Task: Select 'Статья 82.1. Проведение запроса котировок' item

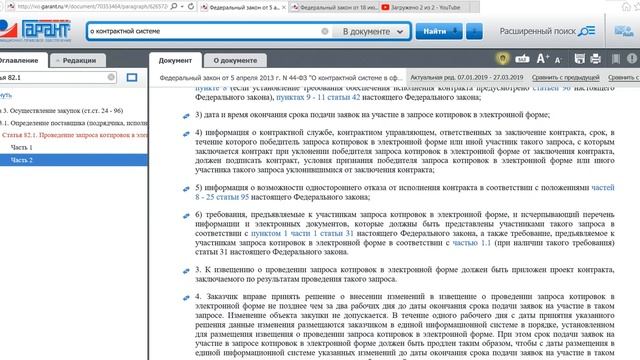Action: pos(74,135)
